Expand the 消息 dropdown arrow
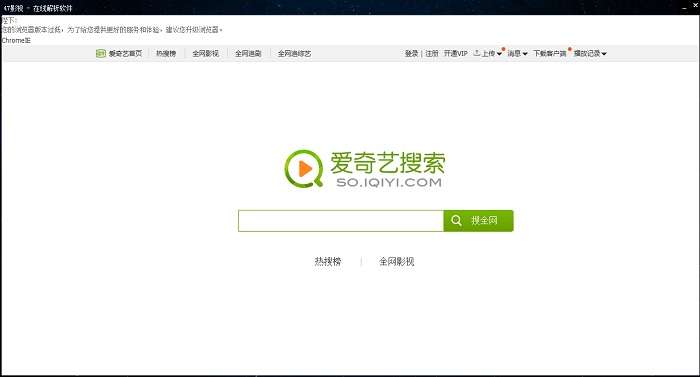Image resolution: width=700 pixels, height=377 pixels. click(525, 54)
